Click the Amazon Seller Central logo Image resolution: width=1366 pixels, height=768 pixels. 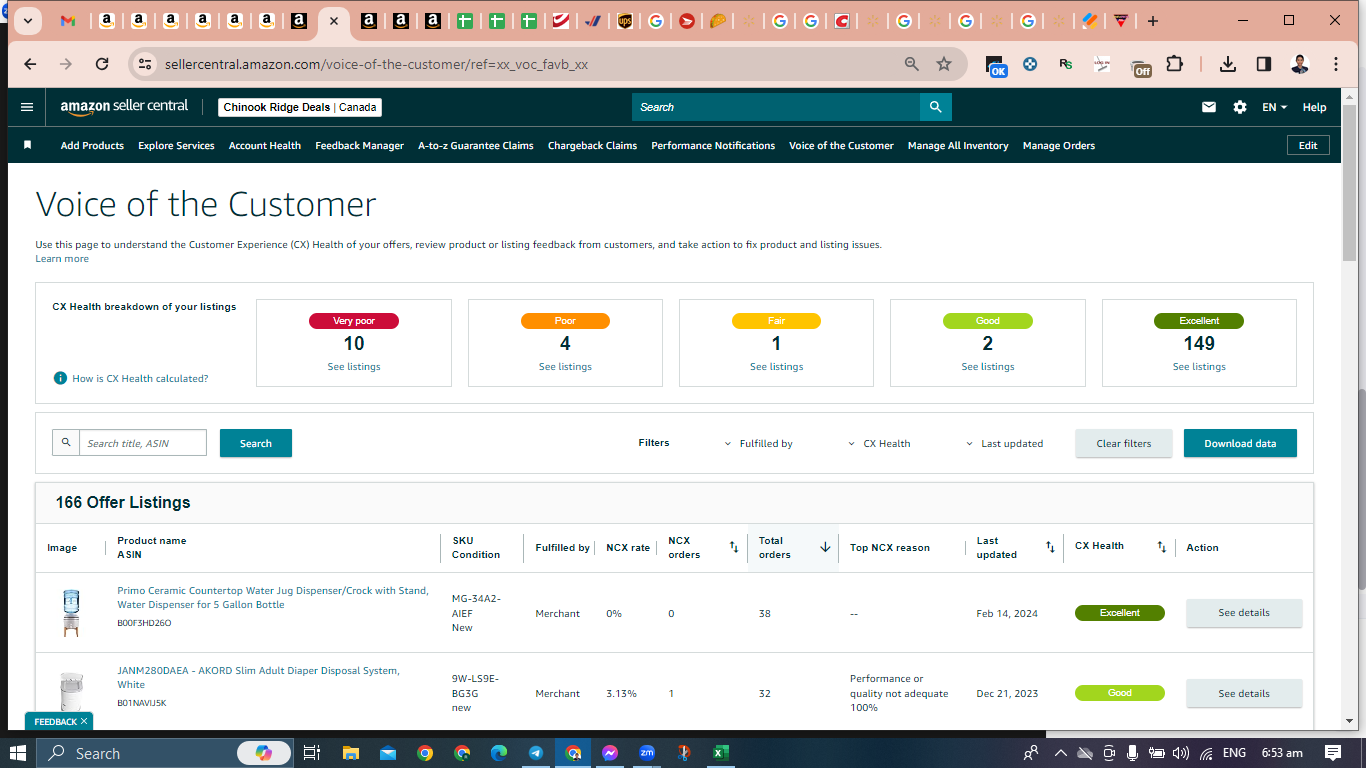coord(124,107)
